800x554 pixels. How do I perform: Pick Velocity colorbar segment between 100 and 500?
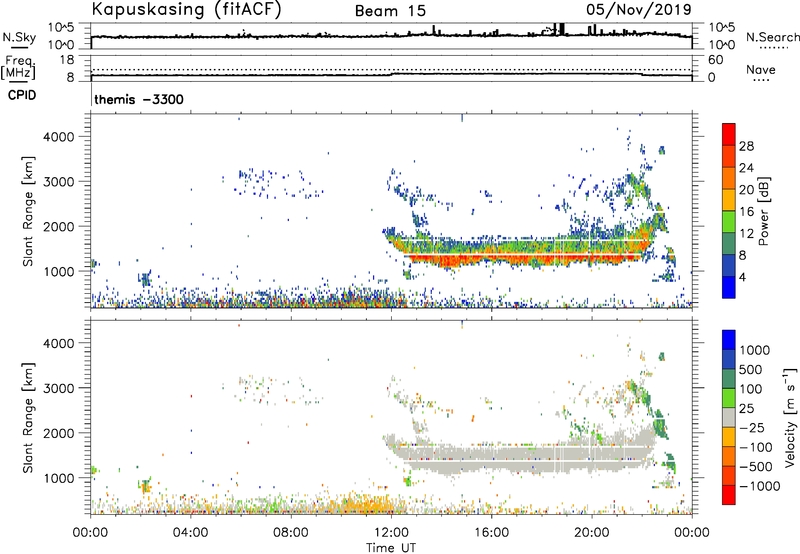pyautogui.click(x=729, y=379)
